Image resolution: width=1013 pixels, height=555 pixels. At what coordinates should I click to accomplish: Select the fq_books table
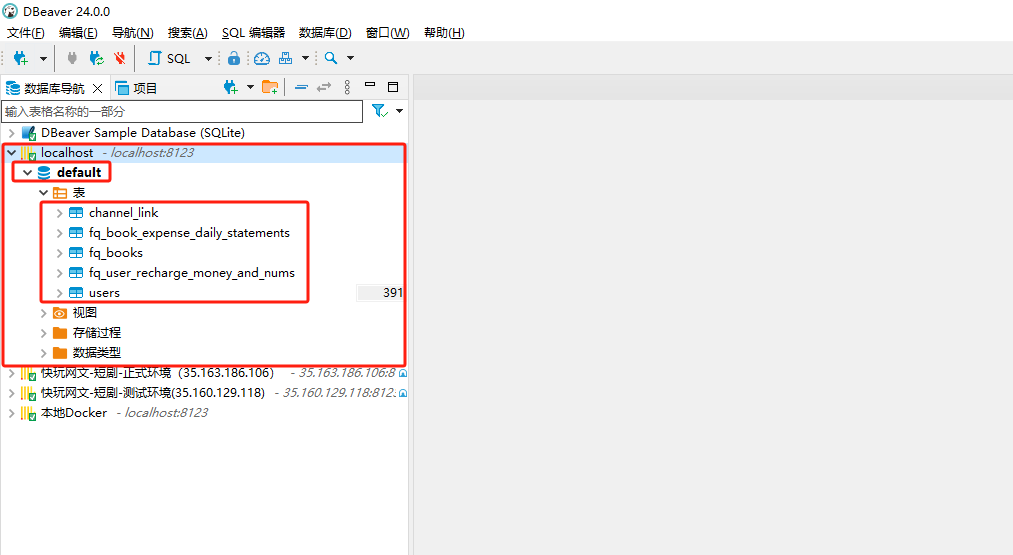(116, 253)
